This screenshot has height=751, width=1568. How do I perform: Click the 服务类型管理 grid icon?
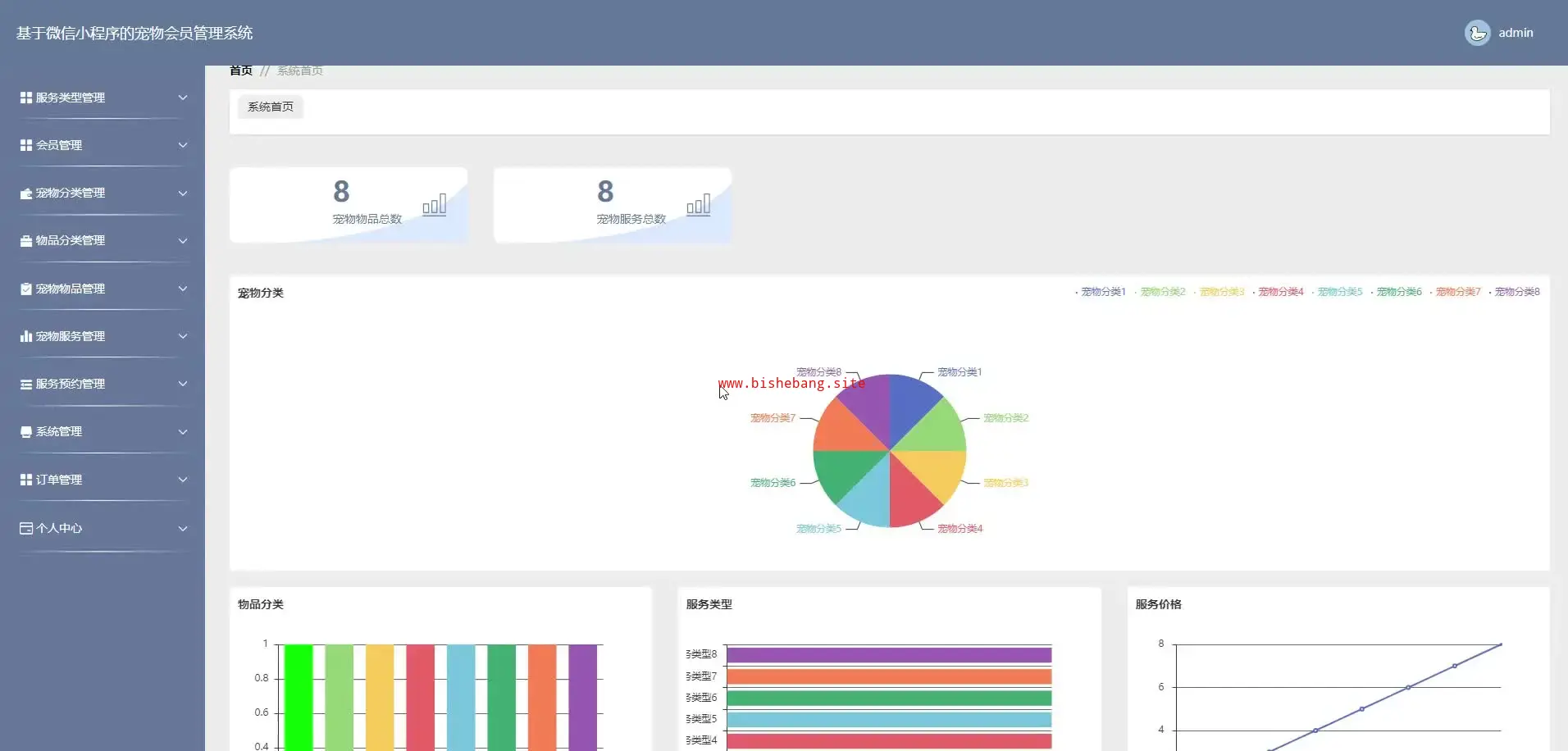point(26,98)
